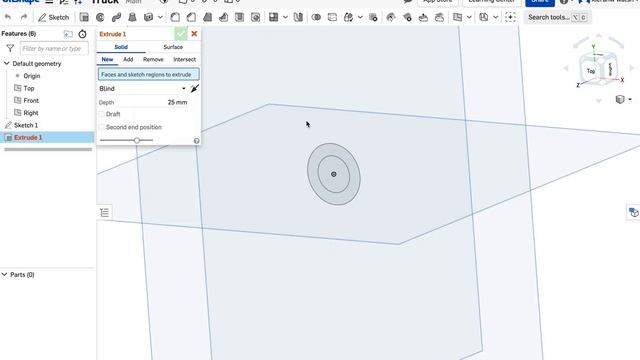This screenshot has height=360, width=640.
Task: Switch to the Solid tab
Action: click(121, 47)
